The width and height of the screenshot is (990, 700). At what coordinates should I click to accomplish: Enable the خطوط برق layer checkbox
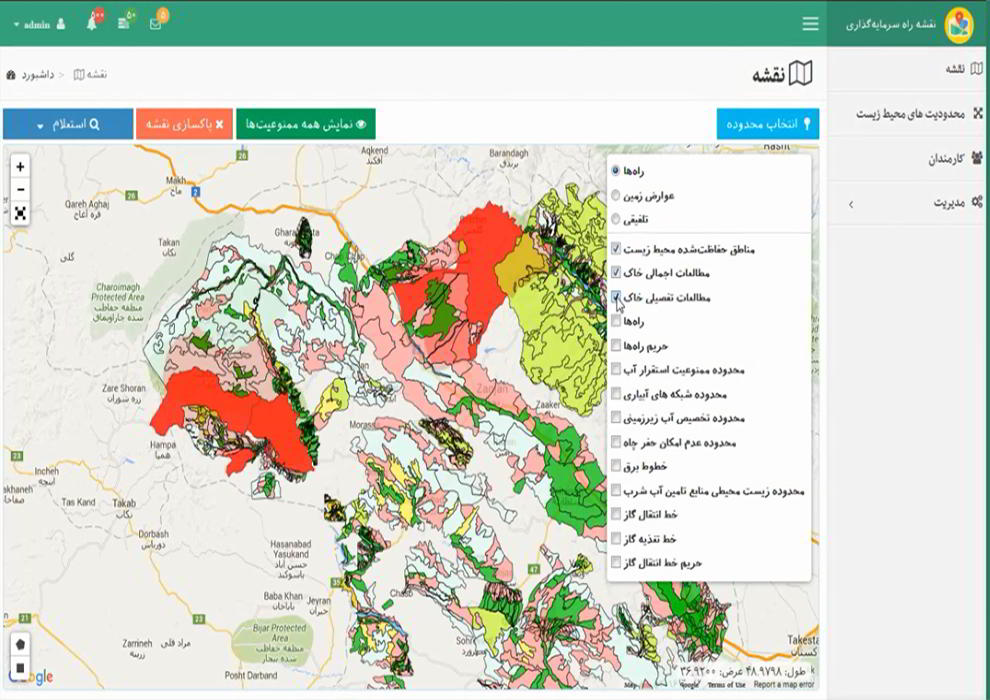[616, 466]
